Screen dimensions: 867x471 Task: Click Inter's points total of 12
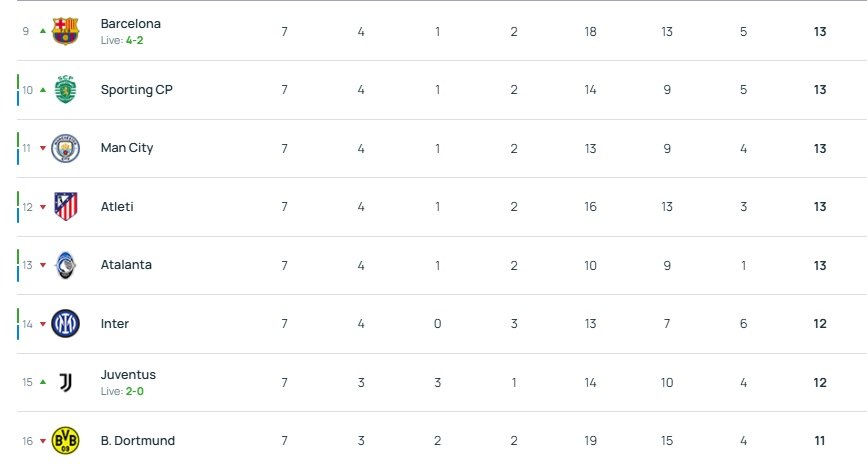(819, 324)
